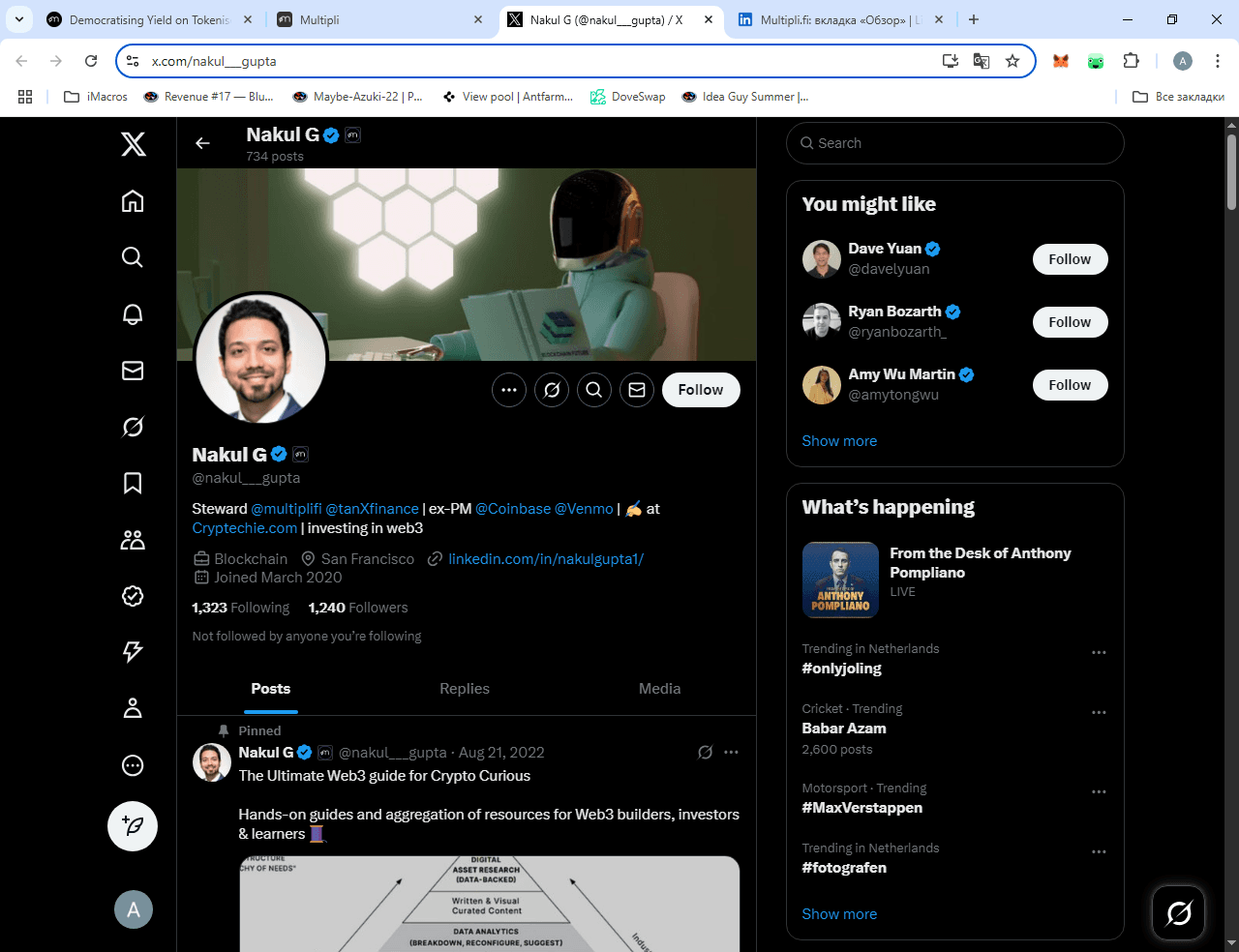Open Bookmarks in the sidebar
This screenshot has height=952, width=1239.
(x=133, y=483)
